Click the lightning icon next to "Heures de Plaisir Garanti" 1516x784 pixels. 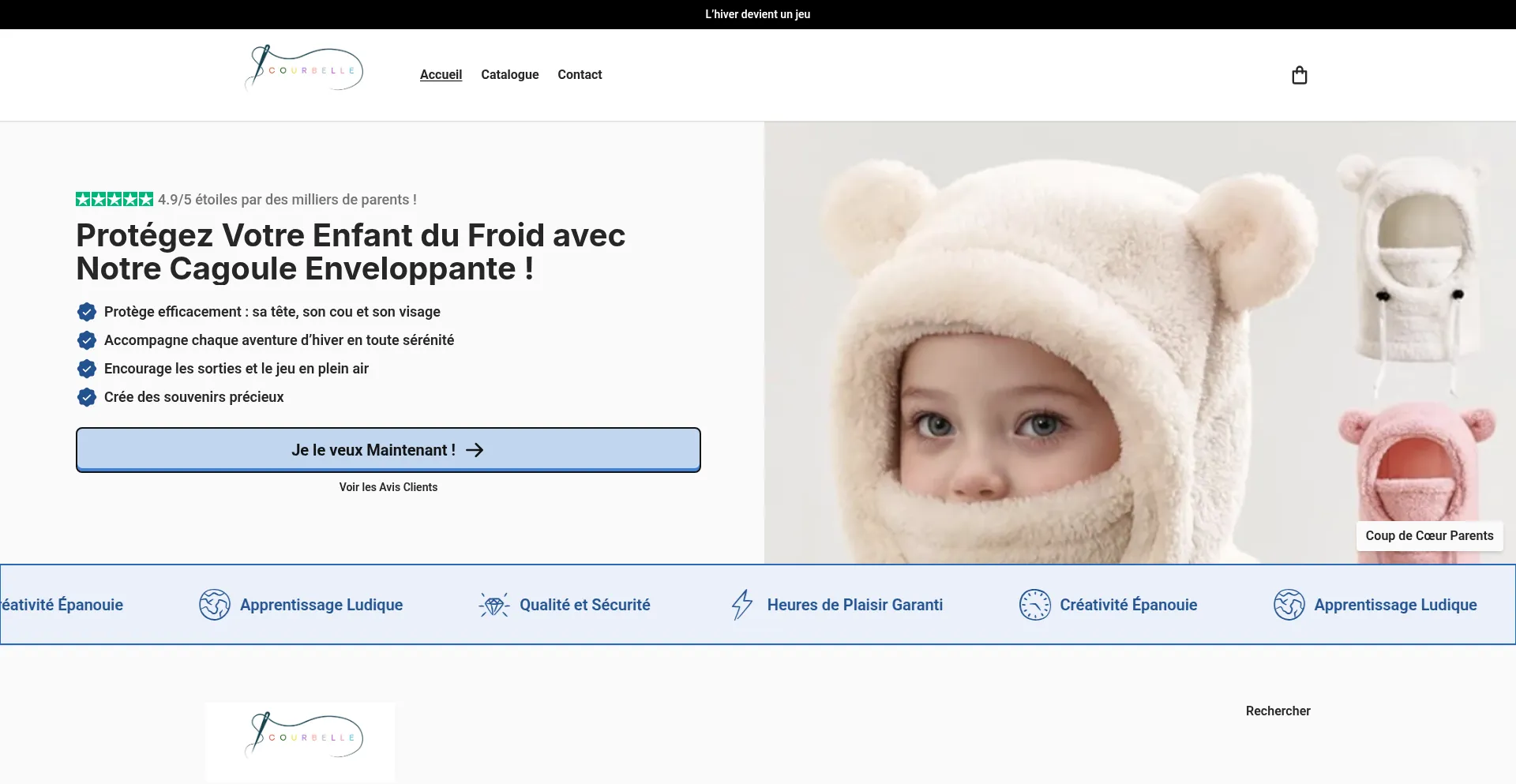741,604
